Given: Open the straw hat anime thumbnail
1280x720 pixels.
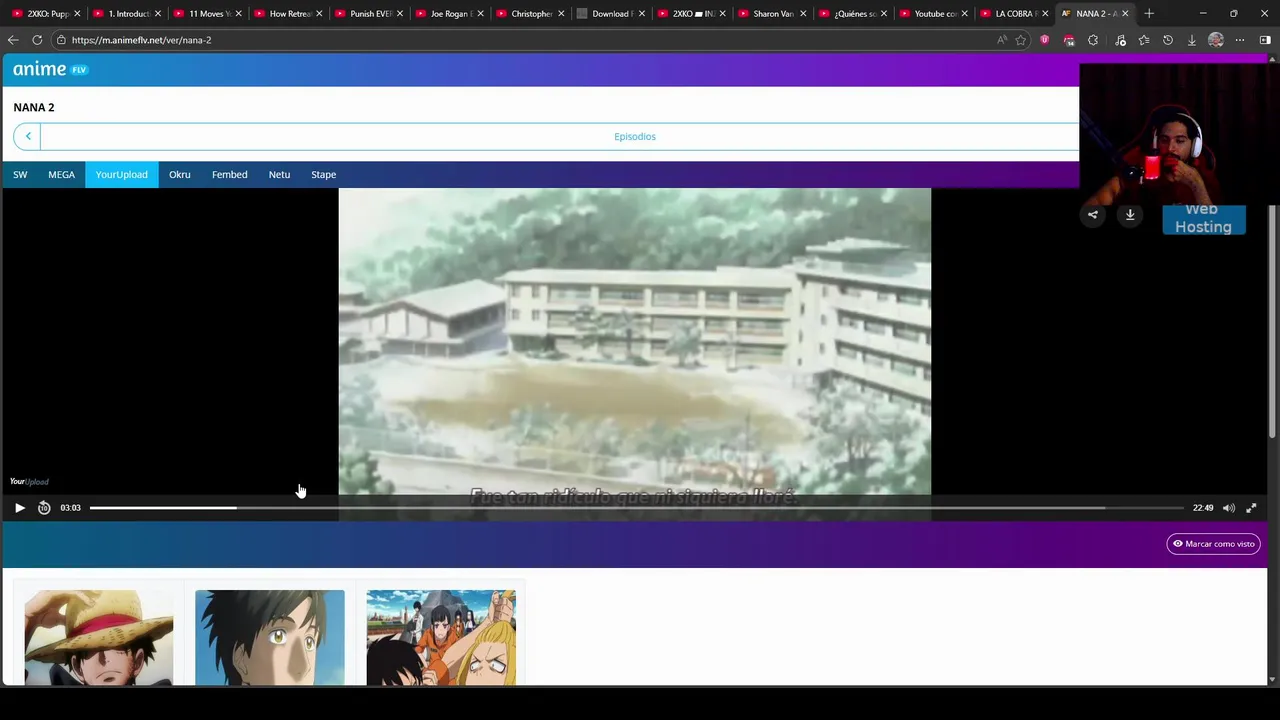Looking at the screenshot, I should [x=98, y=638].
